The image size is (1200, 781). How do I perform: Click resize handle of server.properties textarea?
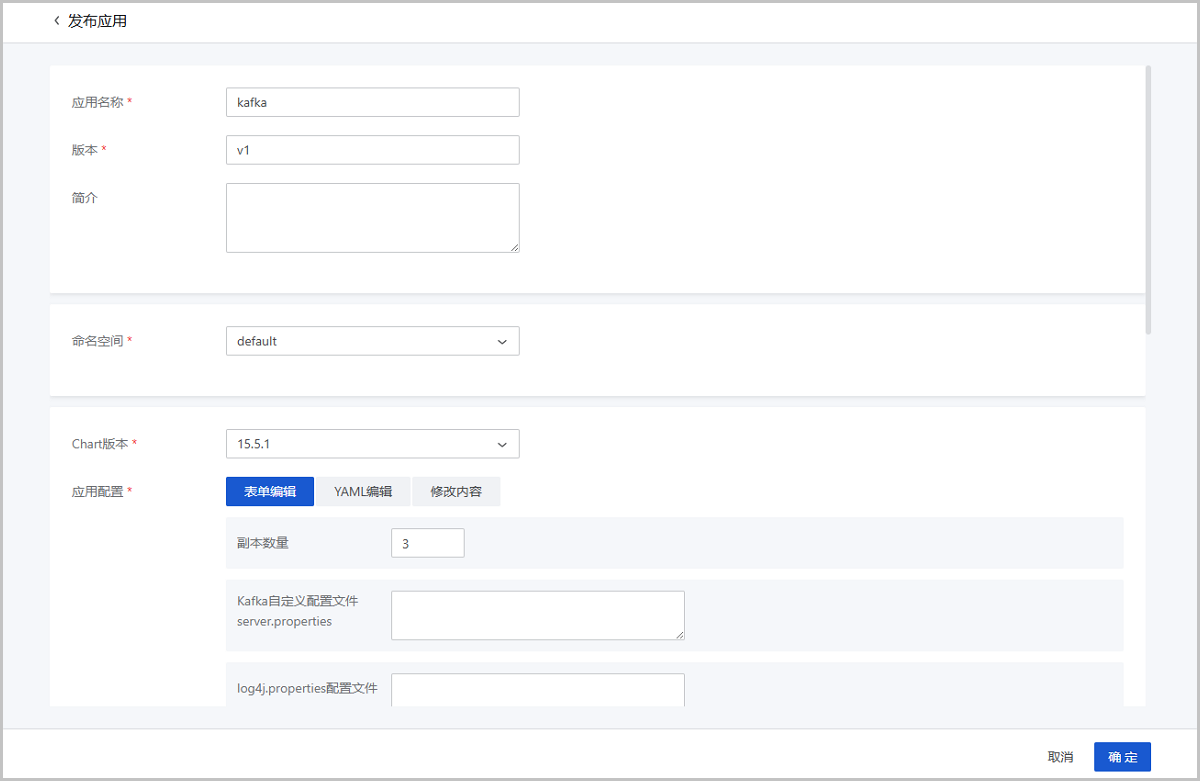pyautogui.click(x=679, y=634)
